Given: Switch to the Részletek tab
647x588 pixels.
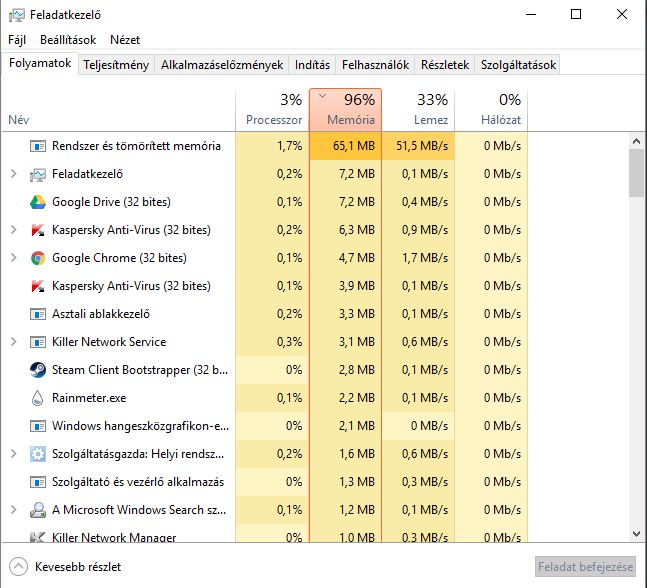Looking at the screenshot, I should (445, 65).
